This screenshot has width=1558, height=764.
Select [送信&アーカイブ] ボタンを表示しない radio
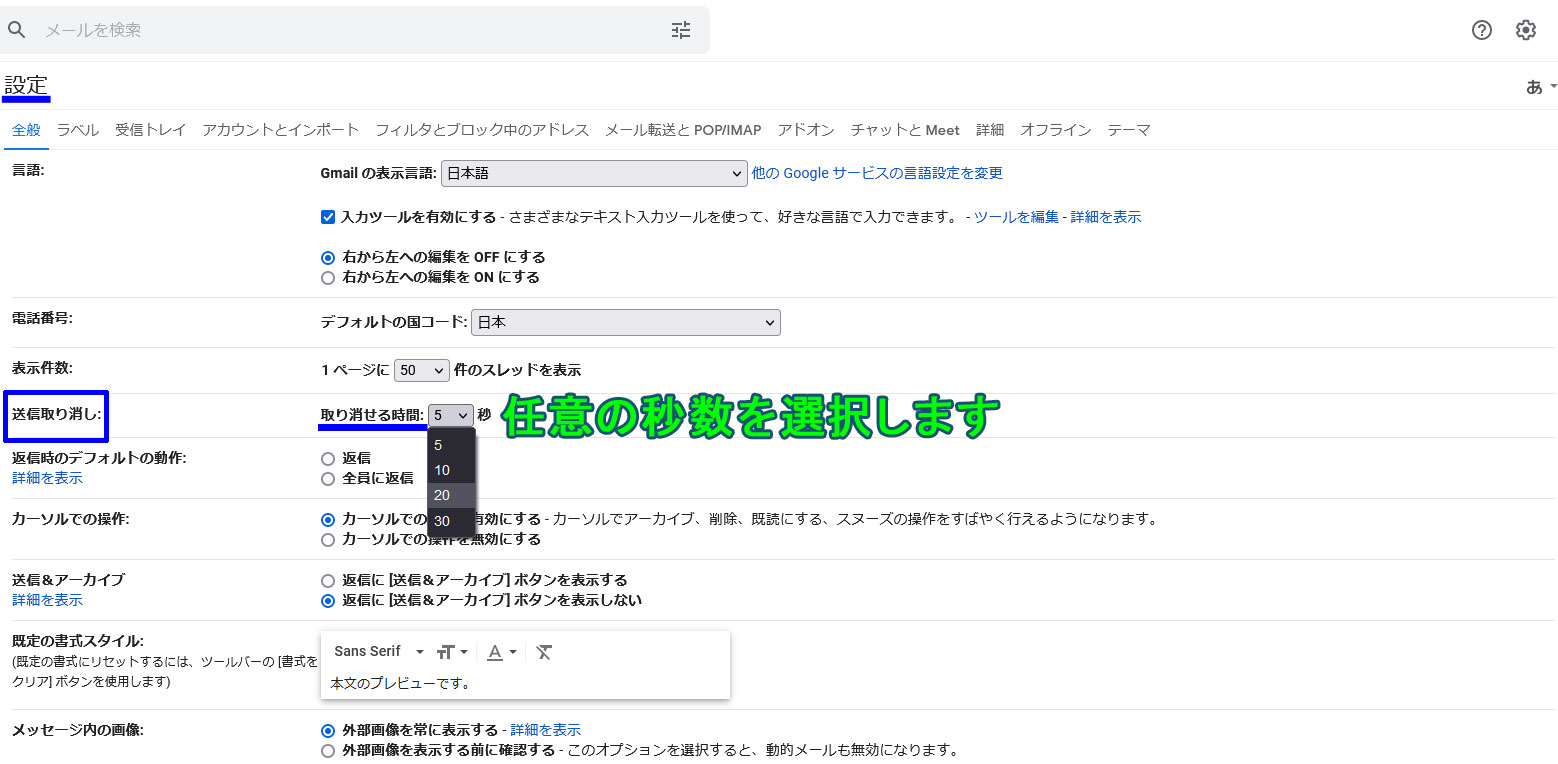pyautogui.click(x=328, y=600)
